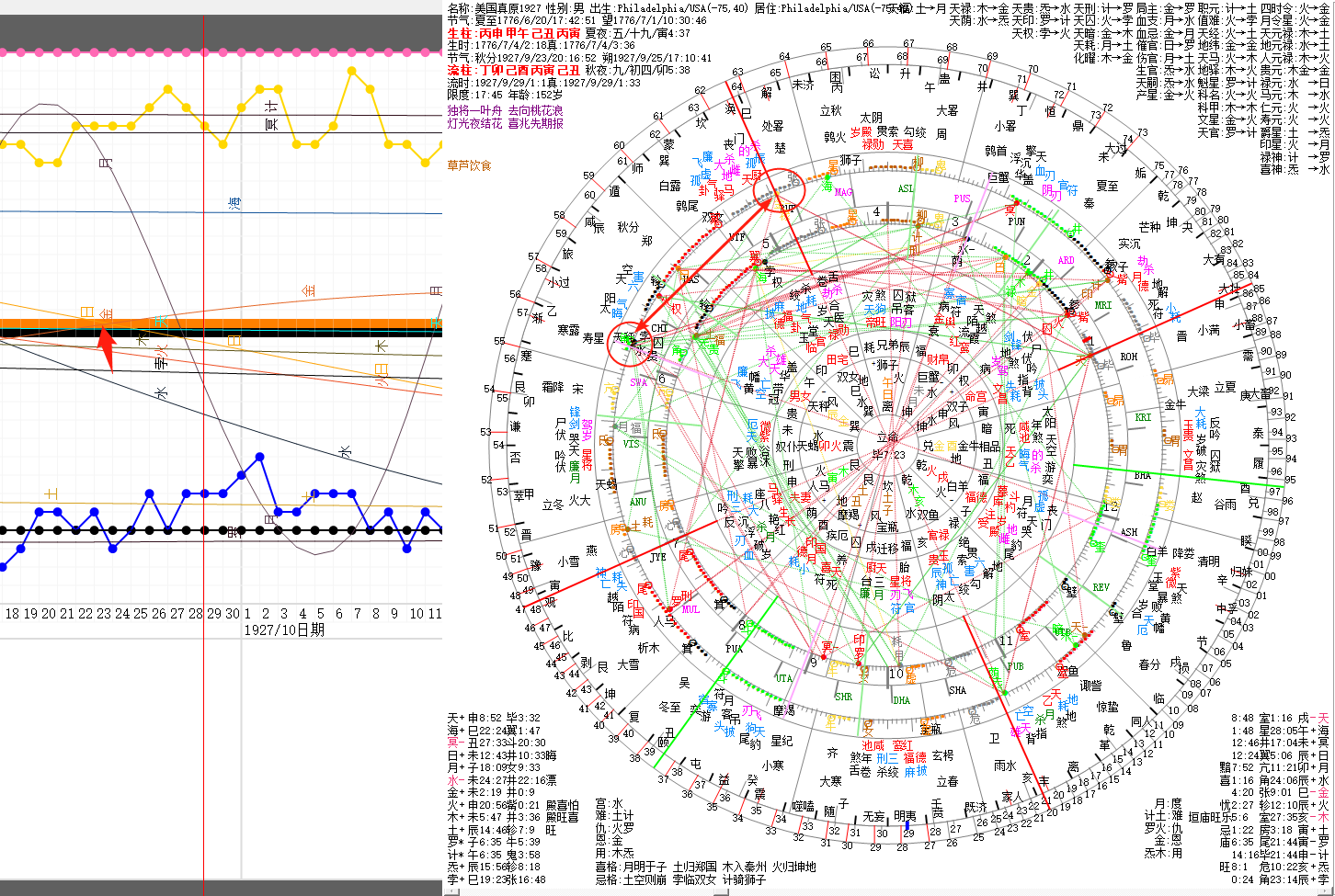Click the 草芦饮食 orange label

469,165
